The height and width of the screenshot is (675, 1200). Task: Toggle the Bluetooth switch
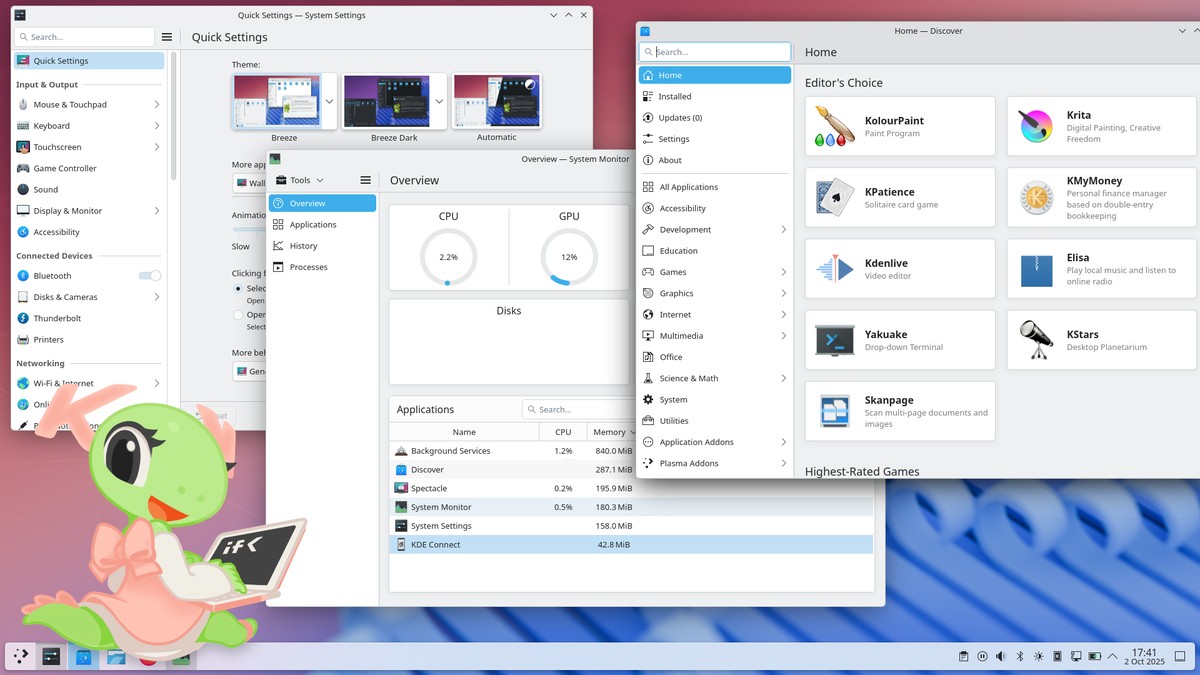coord(149,276)
